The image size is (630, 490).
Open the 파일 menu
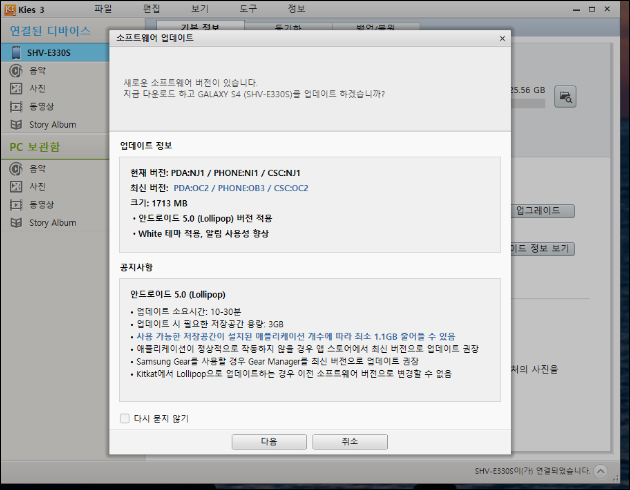coord(103,9)
